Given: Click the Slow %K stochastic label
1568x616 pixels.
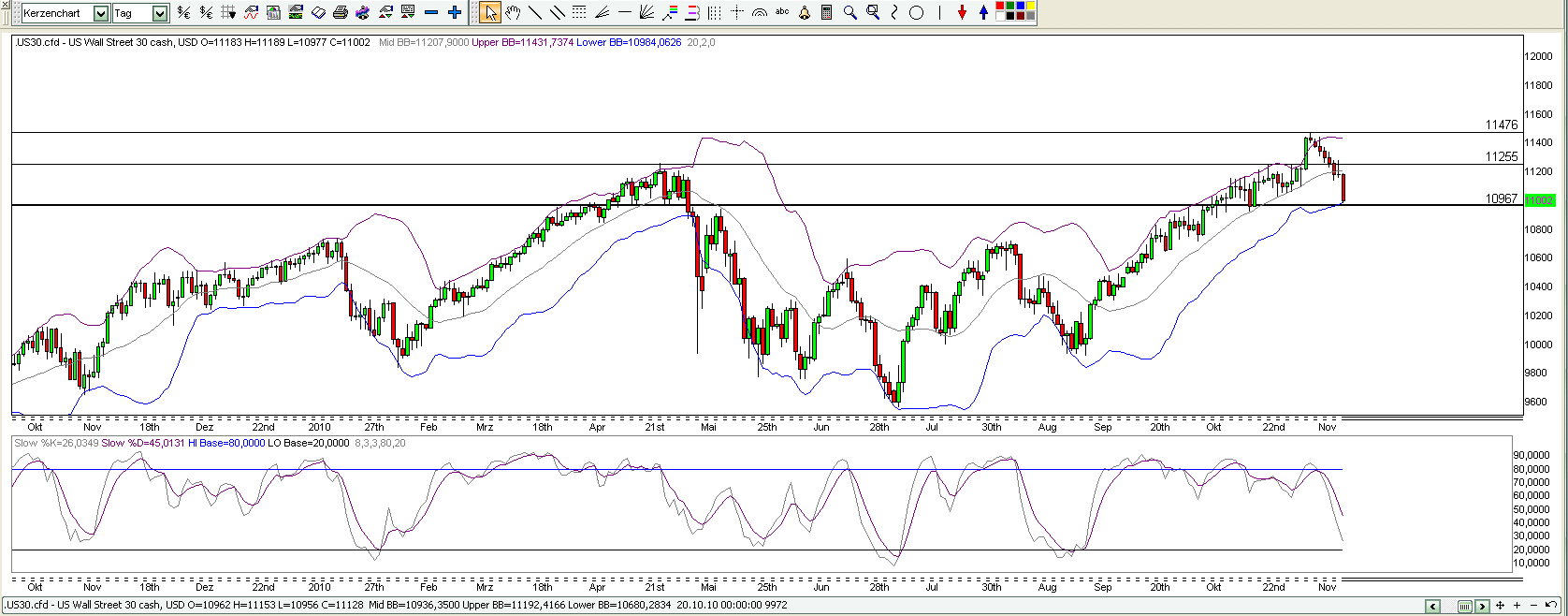Looking at the screenshot, I should coord(56,443).
